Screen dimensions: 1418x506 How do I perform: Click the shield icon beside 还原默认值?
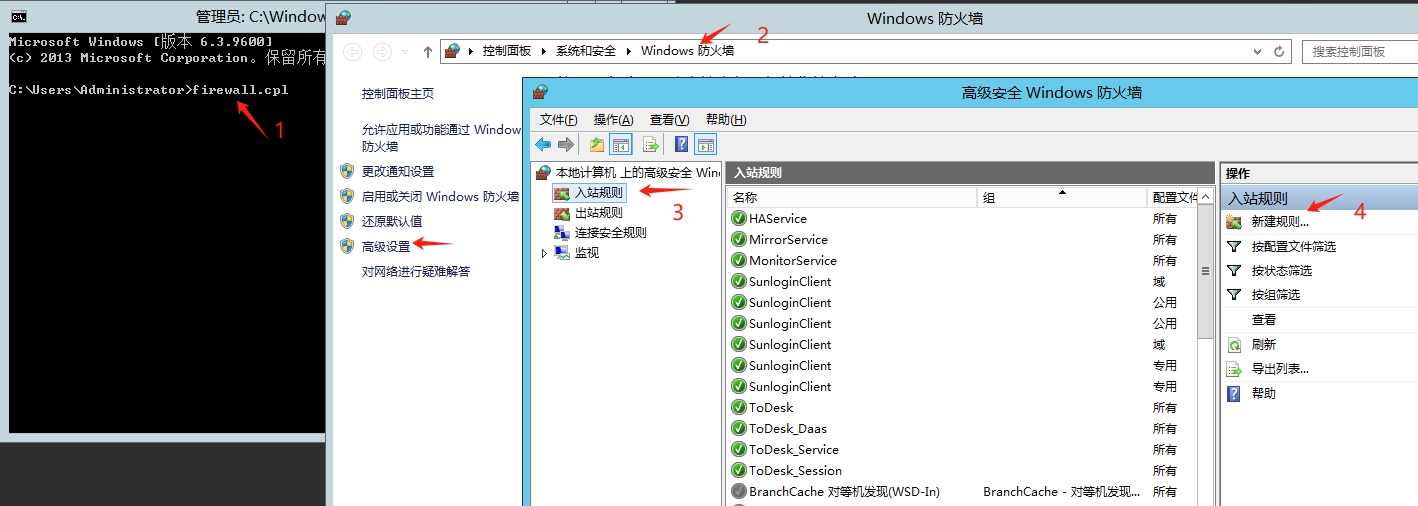click(x=347, y=221)
